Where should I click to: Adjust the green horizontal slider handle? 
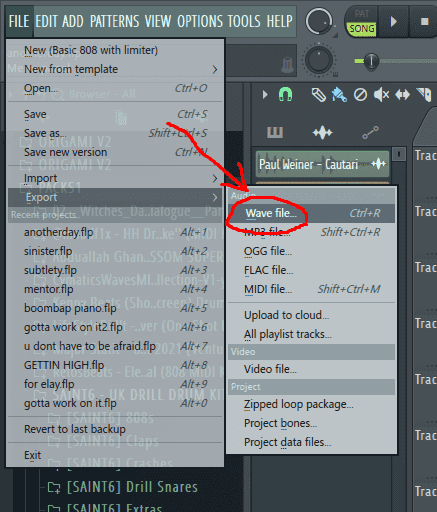pyautogui.click(x=370, y=61)
